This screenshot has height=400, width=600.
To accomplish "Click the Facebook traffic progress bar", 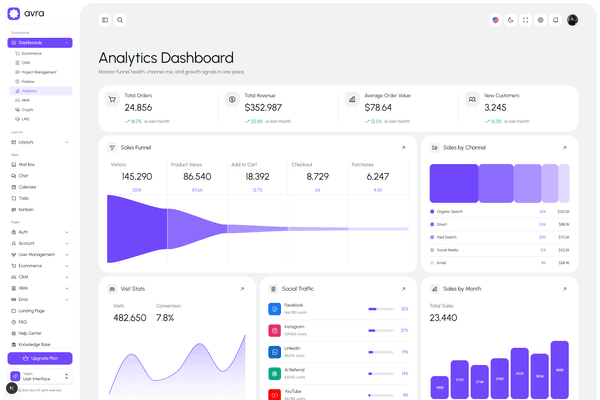I will pos(381,309).
